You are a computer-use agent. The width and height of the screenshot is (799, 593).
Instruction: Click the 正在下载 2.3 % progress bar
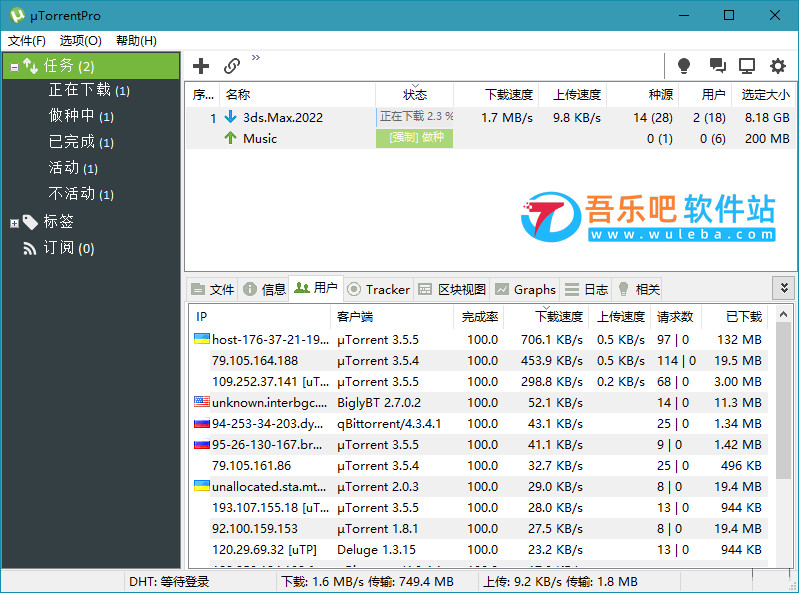point(415,117)
